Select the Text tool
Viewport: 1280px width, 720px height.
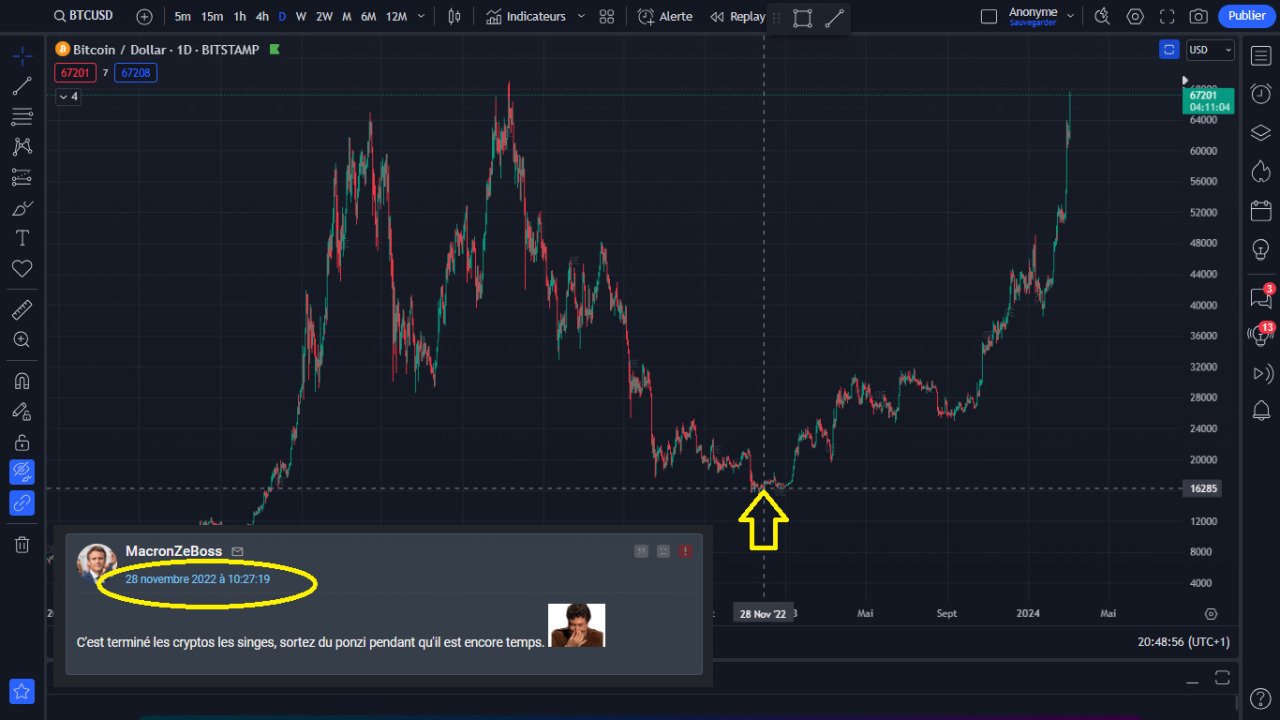pyautogui.click(x=22, y=238)
